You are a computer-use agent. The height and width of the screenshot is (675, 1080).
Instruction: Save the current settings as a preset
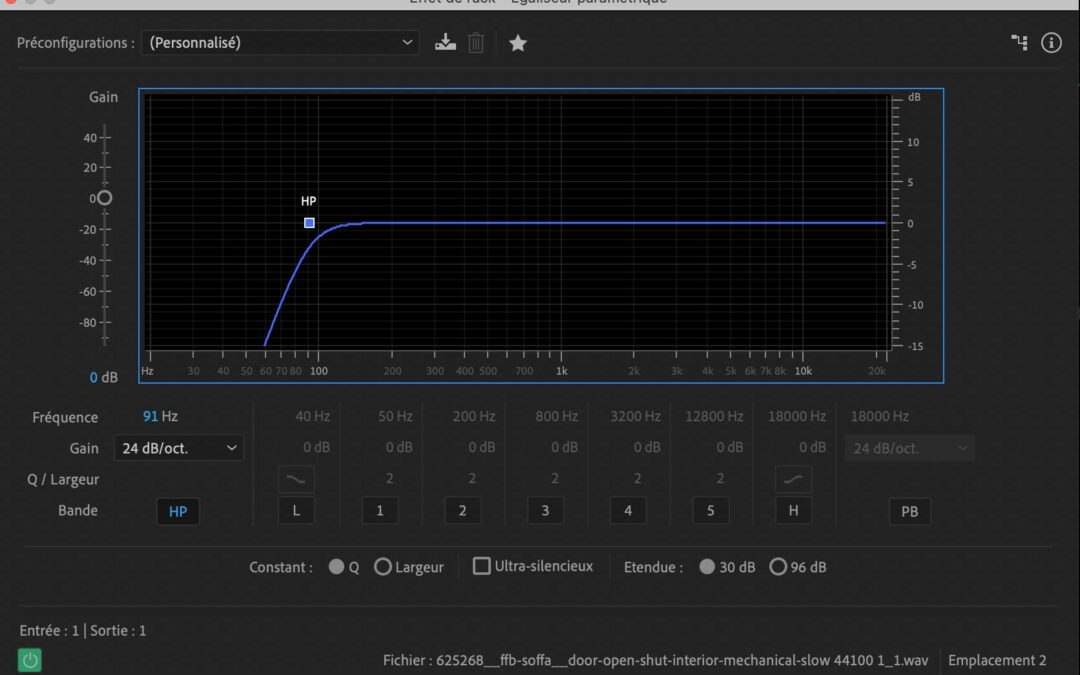click(x=445, y=43)
